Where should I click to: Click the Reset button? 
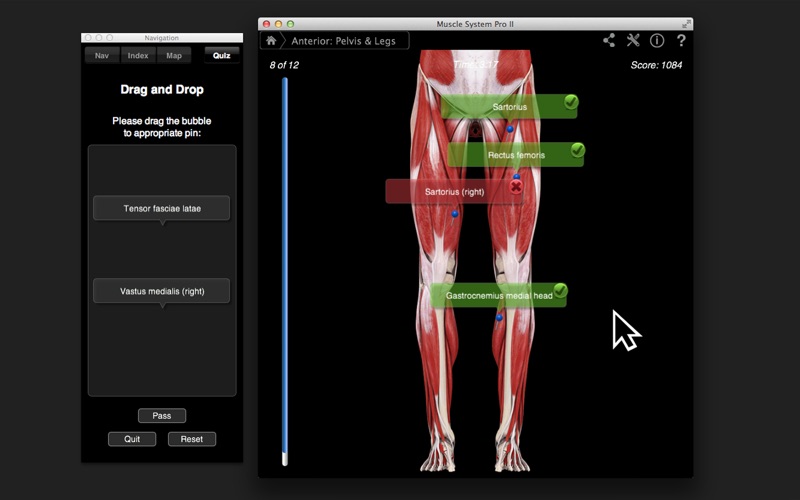pyautogui.click(x=192, y=439)
